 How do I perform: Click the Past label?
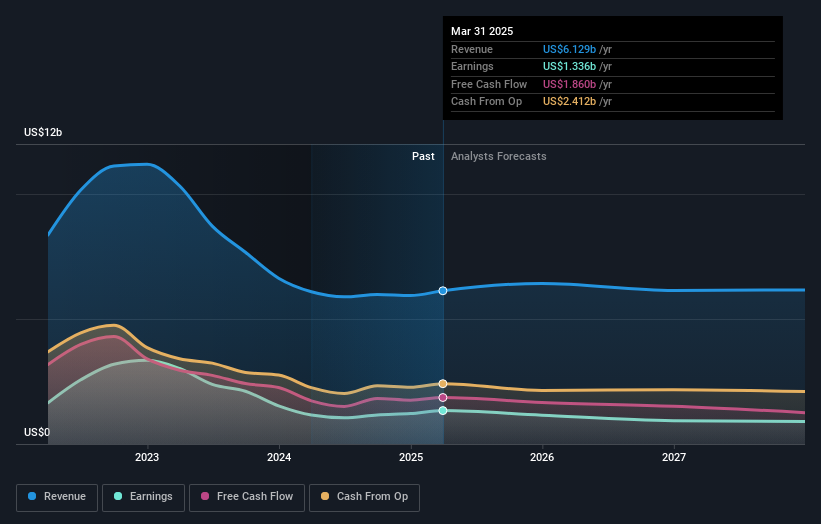pos(423,157)
